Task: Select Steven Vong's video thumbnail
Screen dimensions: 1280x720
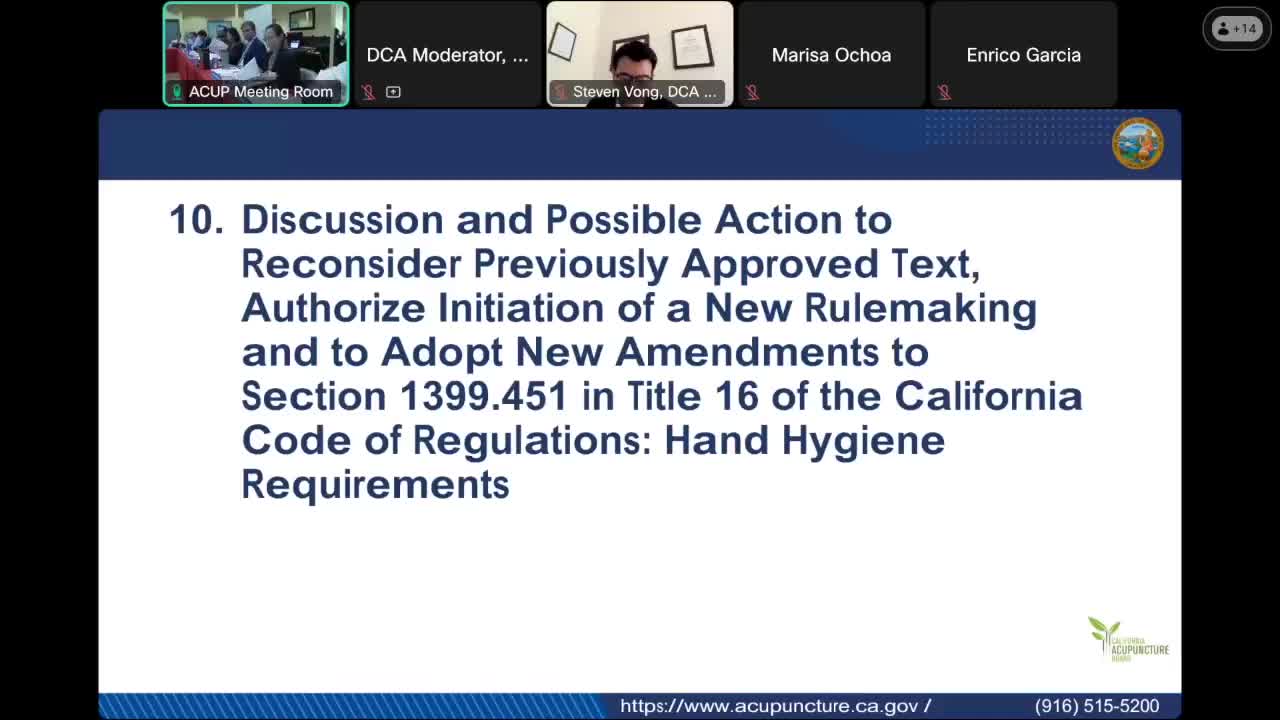Action: 640,54
